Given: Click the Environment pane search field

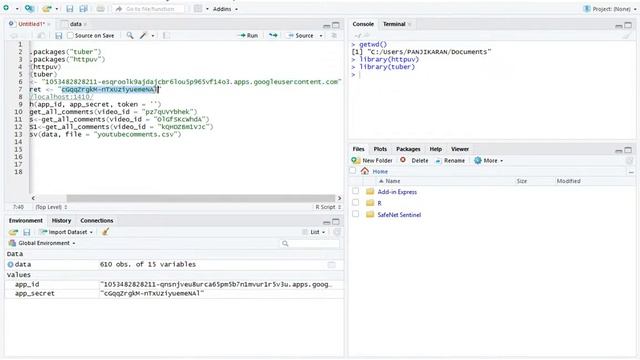Looking at the screenshot, I should [310, 244].
